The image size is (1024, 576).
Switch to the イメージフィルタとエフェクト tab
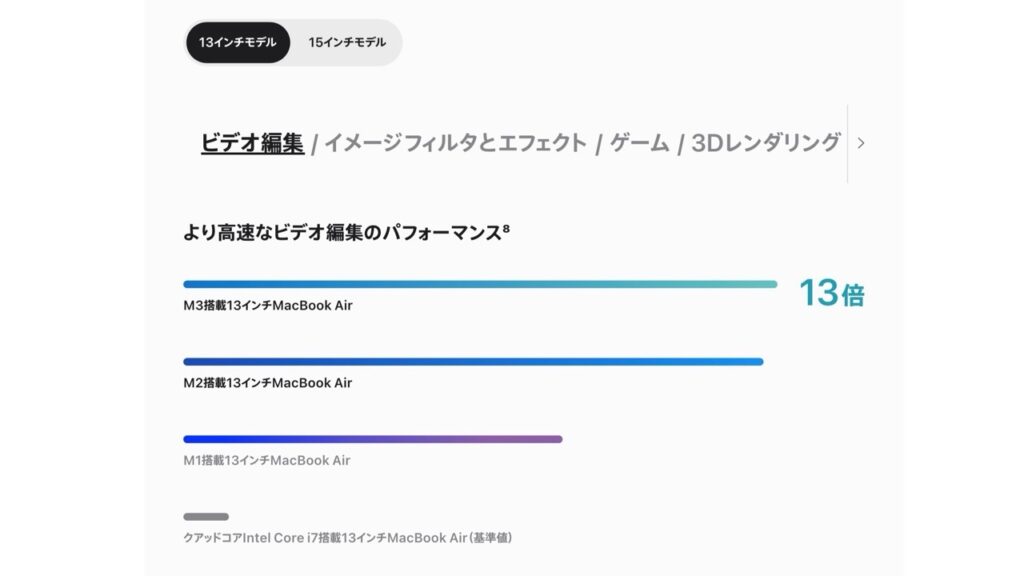click(455, 143)
